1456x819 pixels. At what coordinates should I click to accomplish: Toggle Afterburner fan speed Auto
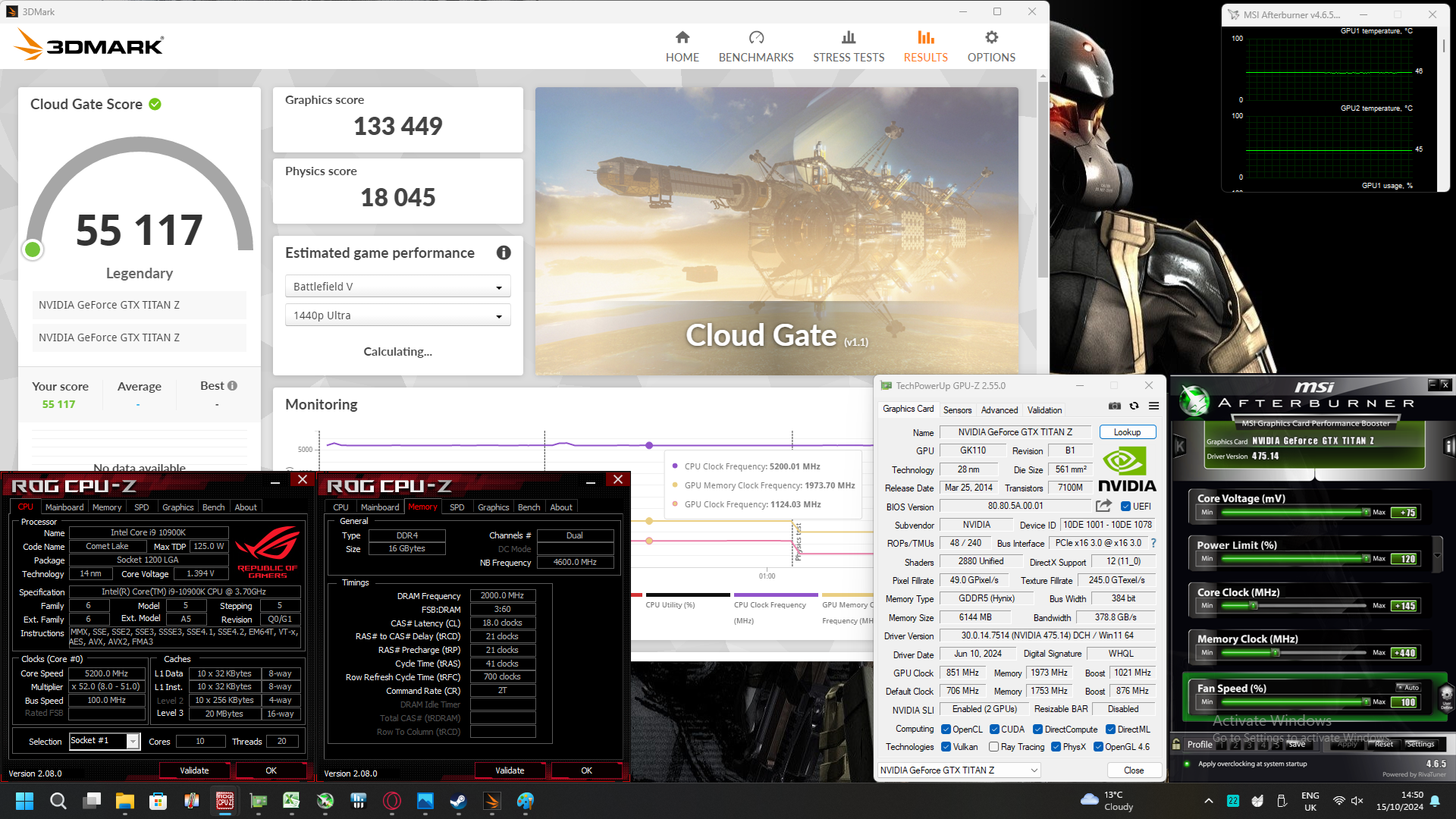tap(1408, 687)
